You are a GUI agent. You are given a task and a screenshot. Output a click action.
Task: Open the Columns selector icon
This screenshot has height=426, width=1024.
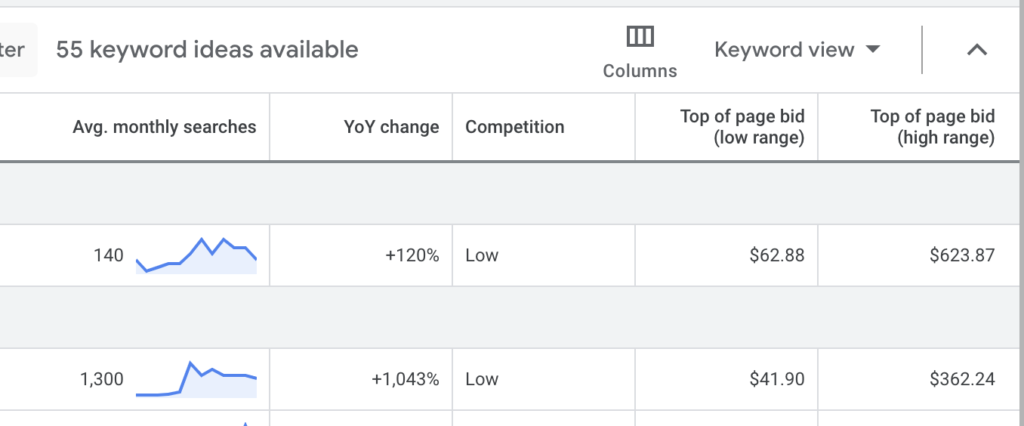point(640,37)
